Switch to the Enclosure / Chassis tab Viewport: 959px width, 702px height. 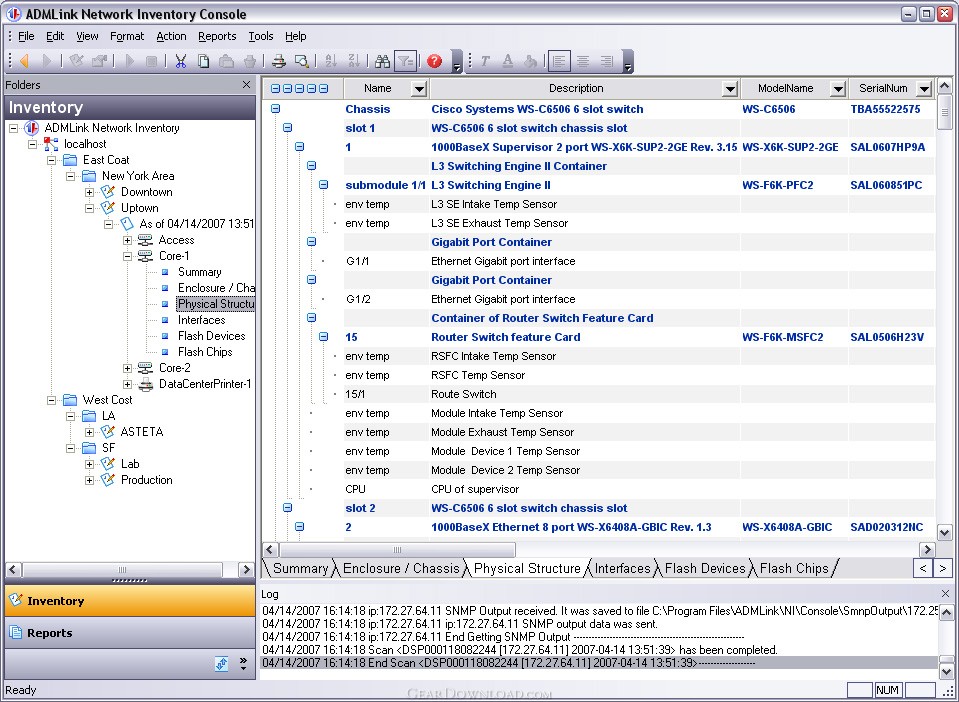(x=401, y=568)
